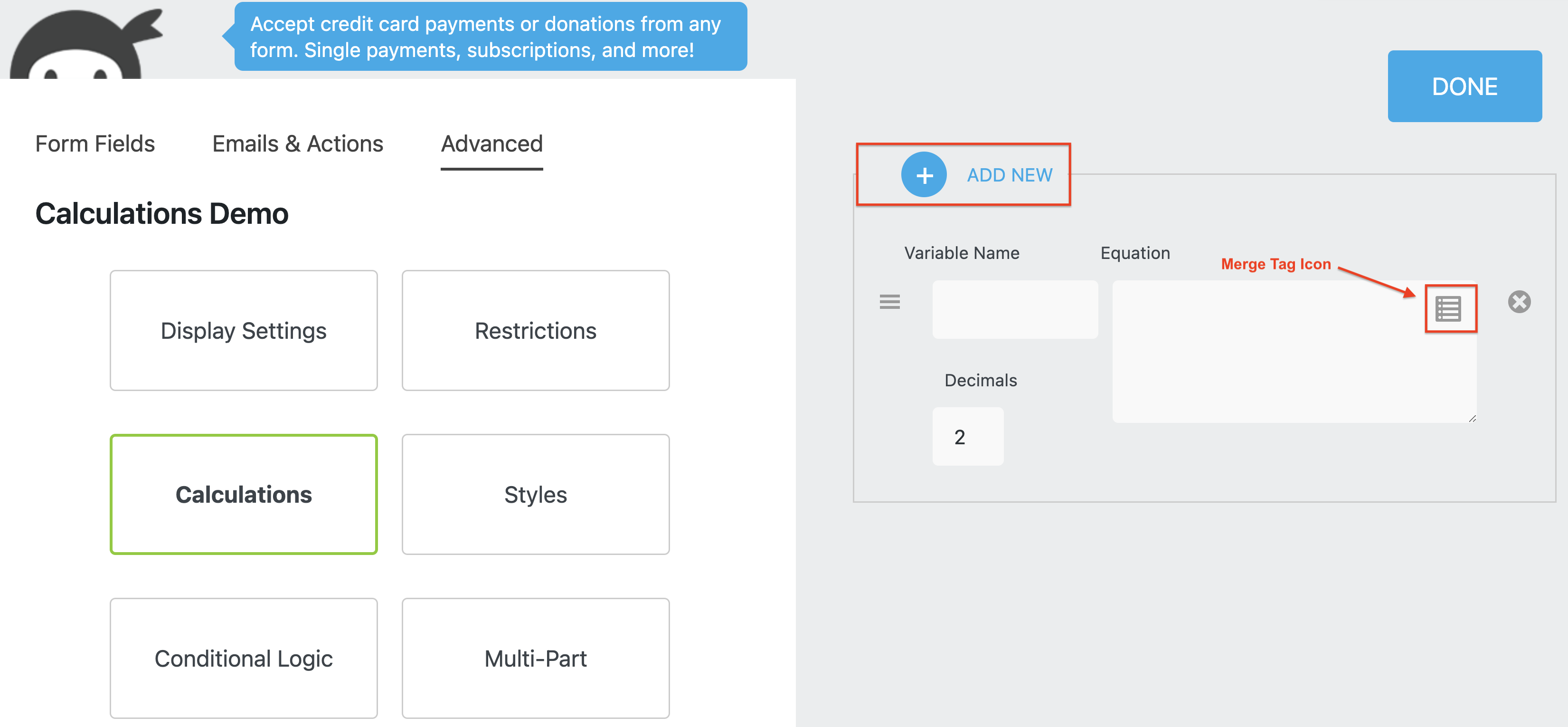Viewport: 1568px width, 727px height.
Task: Open Conditional Logic settings
Action: (244, 658)
